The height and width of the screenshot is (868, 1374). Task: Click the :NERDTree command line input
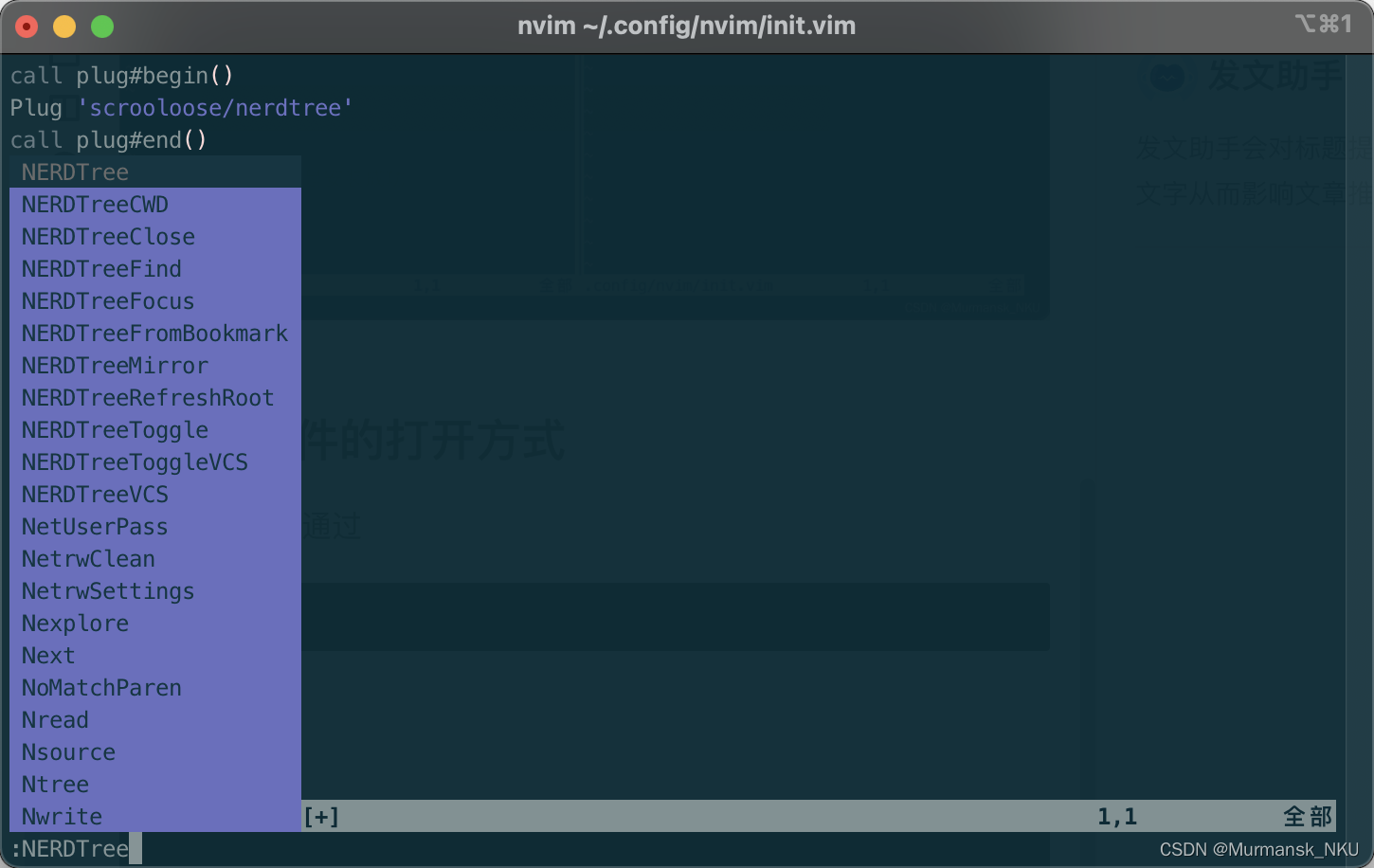[75, 849]
